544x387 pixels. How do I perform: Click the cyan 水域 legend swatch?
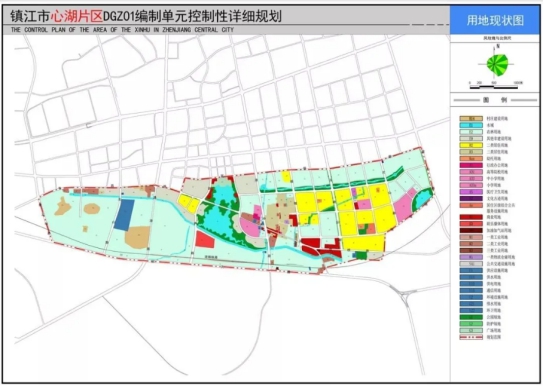pos(471,125)
